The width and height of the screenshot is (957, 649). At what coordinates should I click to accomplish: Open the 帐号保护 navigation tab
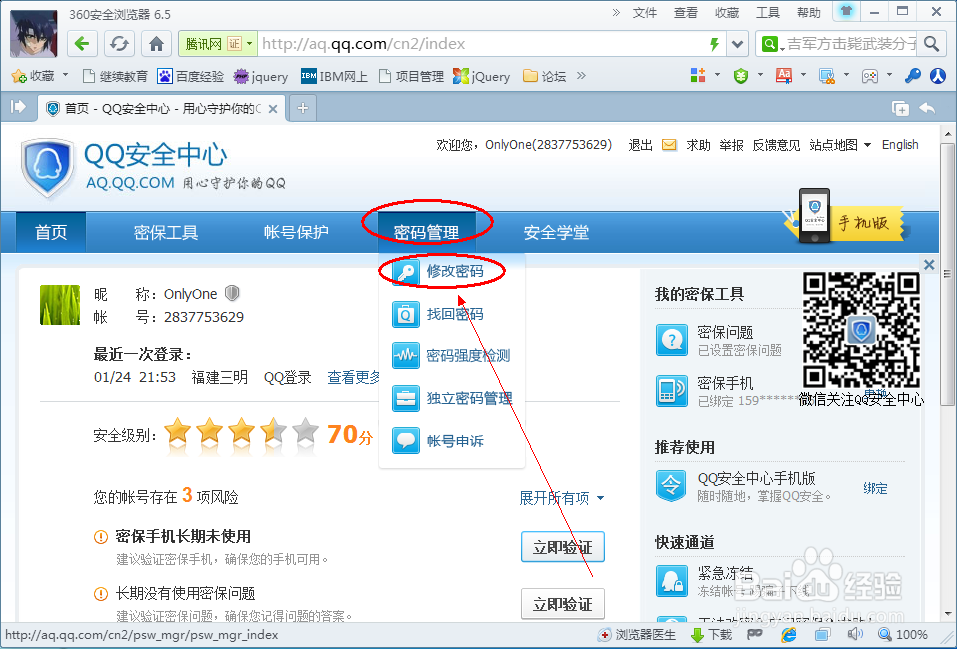pyautogui.click(x=296, y=232)
